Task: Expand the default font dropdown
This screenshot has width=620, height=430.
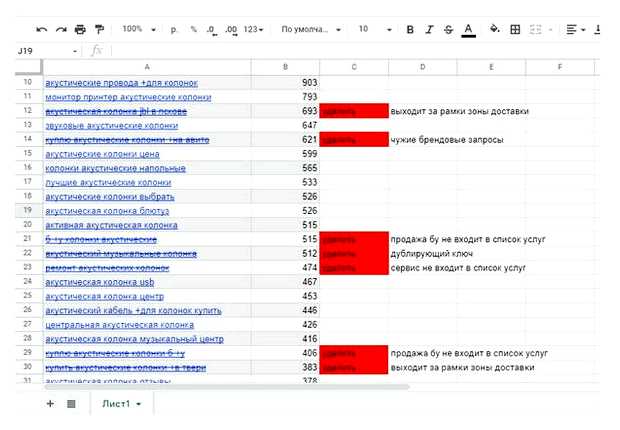Action: point(310,30)
